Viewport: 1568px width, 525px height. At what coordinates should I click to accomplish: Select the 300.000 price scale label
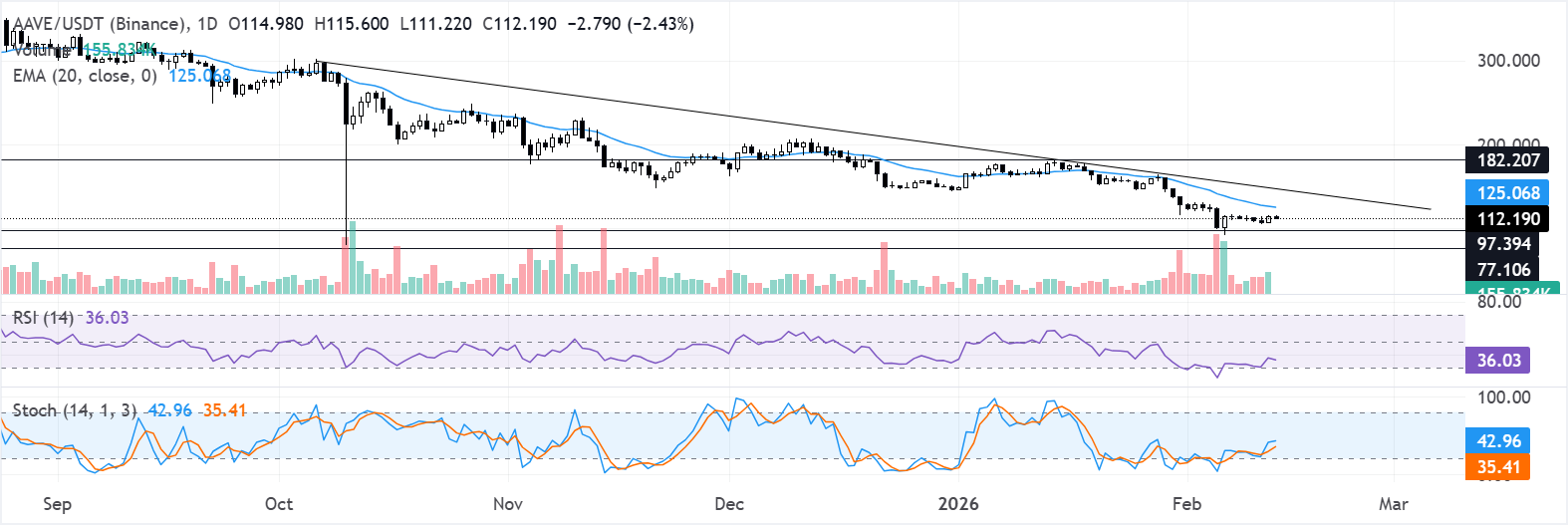[1508, 61]
